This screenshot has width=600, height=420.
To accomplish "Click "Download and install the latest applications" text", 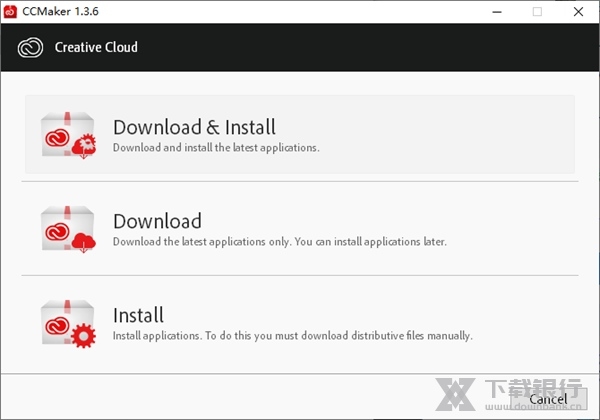I will (216, 148).
